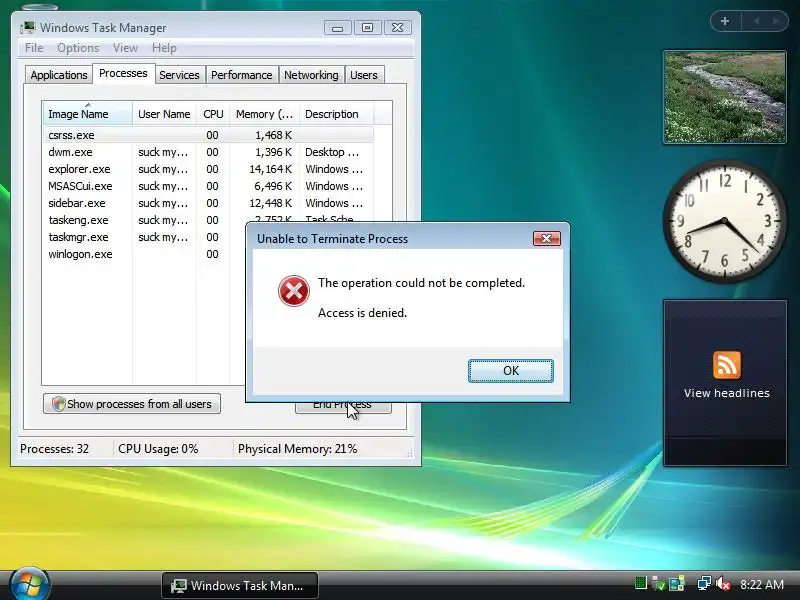Go to the Networking tab

(311, 75)
